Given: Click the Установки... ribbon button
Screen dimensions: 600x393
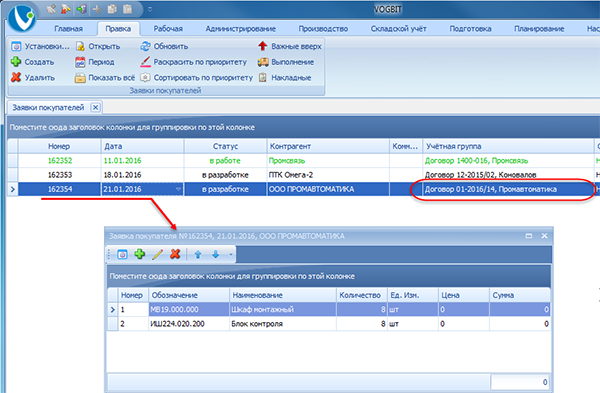Looking at the screenshot, I should [40, 46].
